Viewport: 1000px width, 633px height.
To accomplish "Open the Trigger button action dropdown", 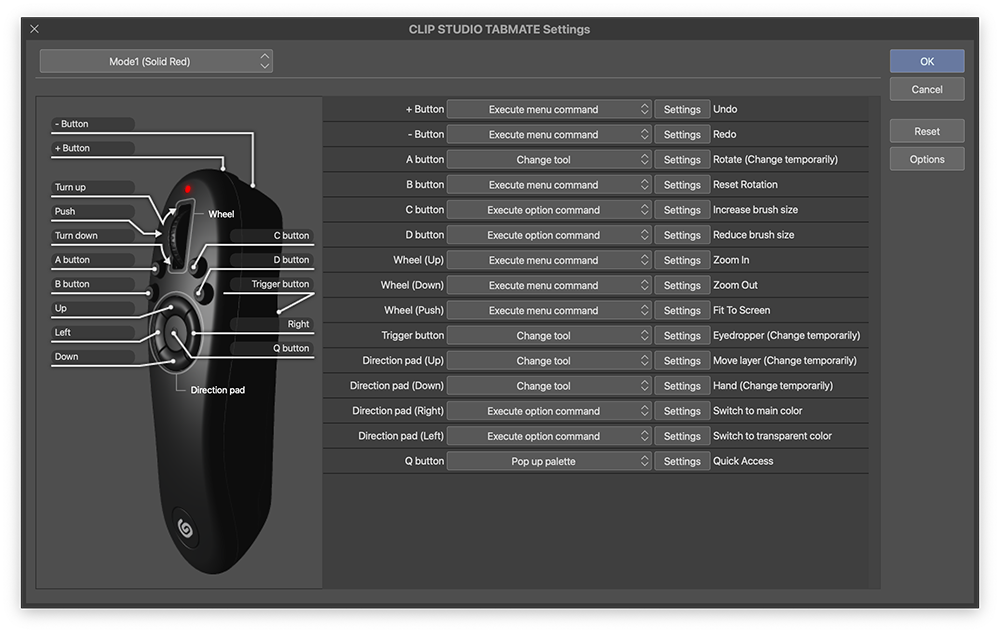I will coord(549,335).
